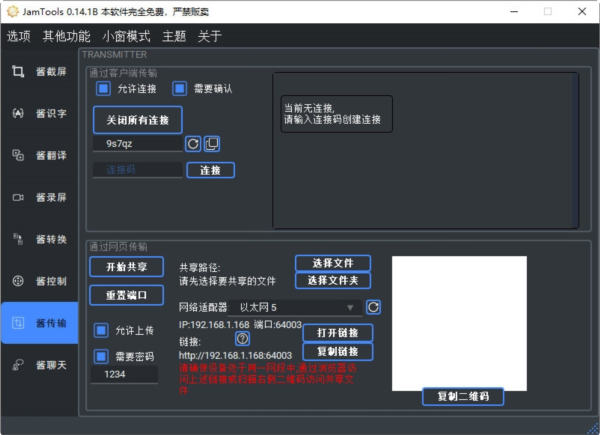The width and height of the screenshot is (600, 435).
Task: Click the 复制链接 button
Action: 338,352
